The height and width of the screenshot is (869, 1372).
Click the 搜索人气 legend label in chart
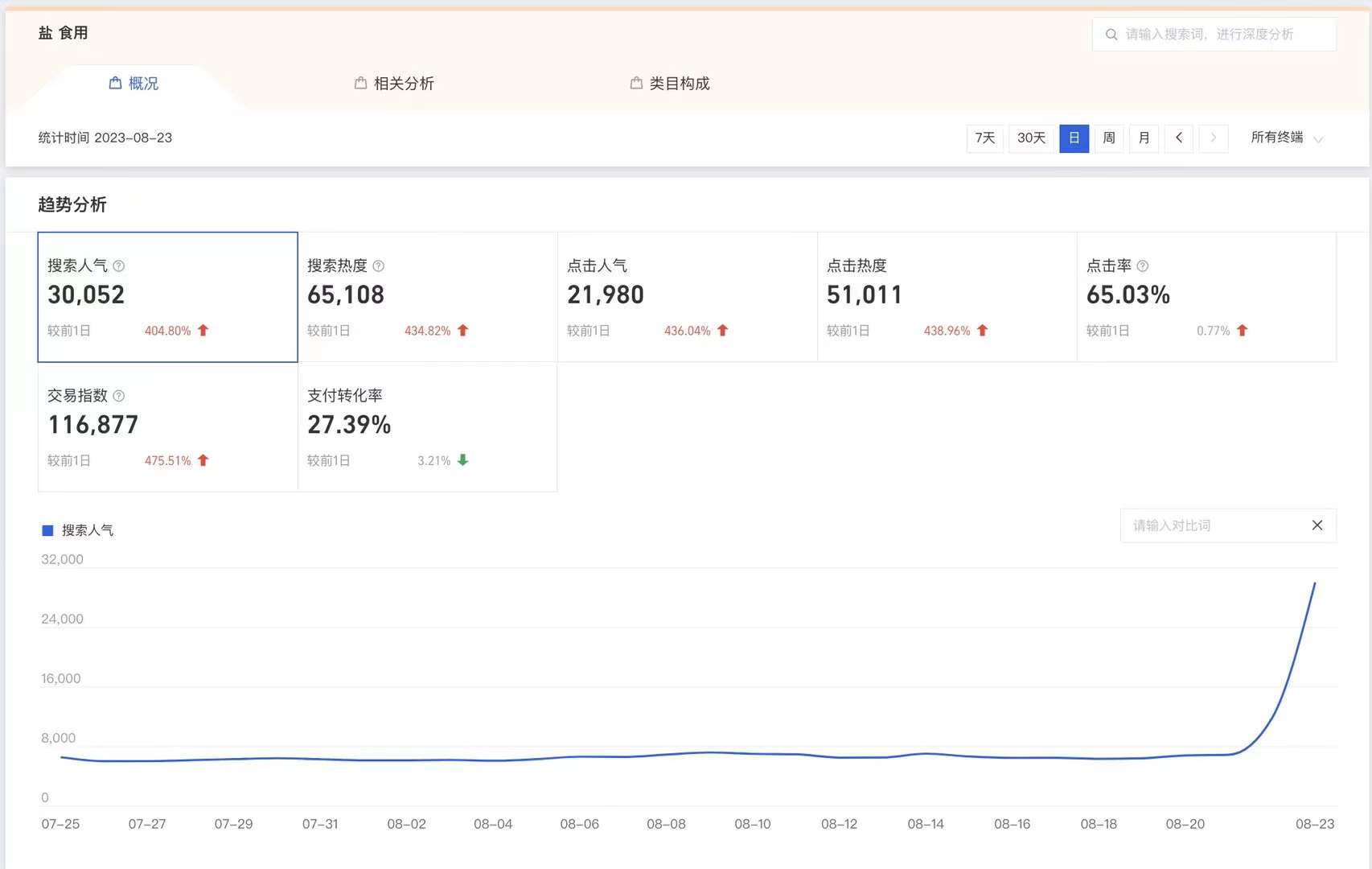coord(88,530)
